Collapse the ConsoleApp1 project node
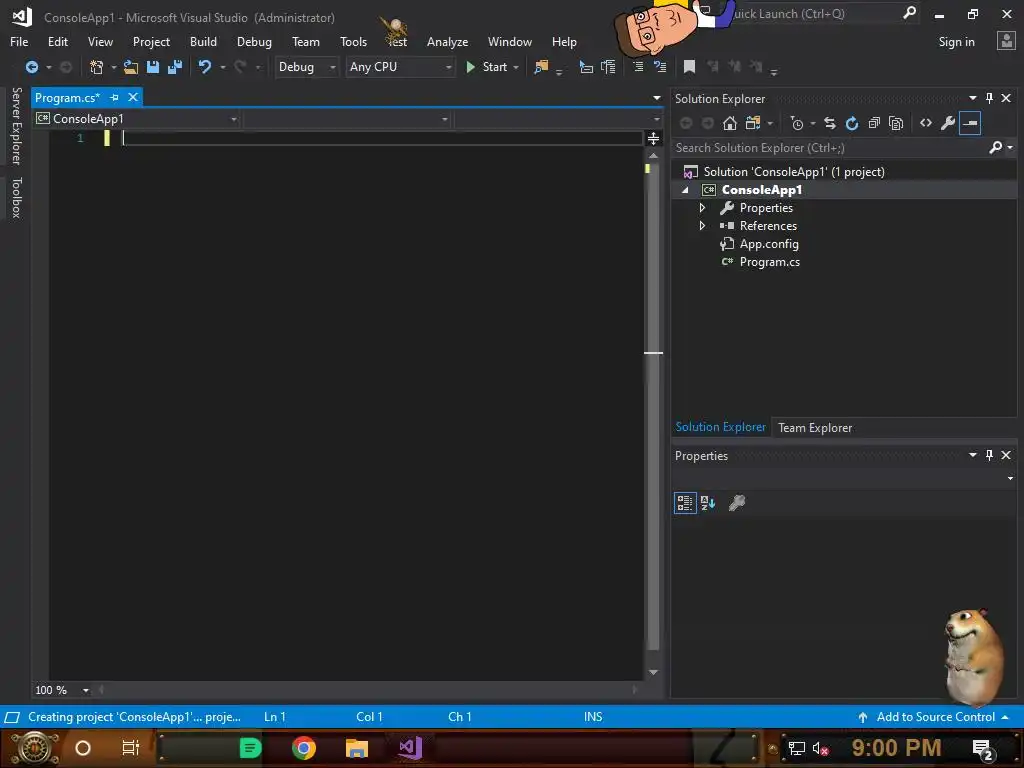 pos(685,190)
